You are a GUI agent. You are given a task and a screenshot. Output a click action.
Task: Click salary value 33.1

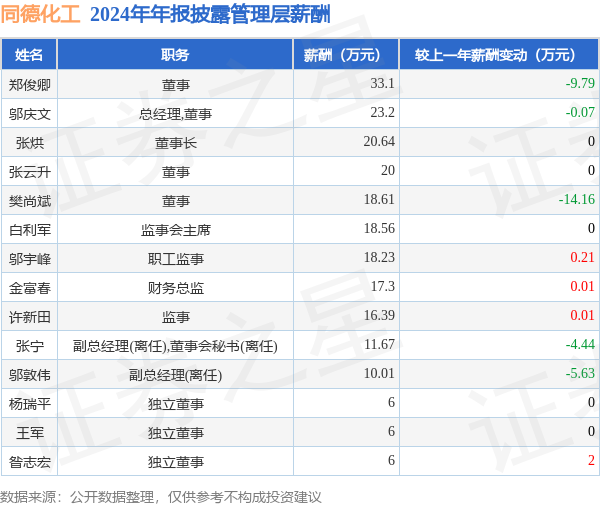382,83
